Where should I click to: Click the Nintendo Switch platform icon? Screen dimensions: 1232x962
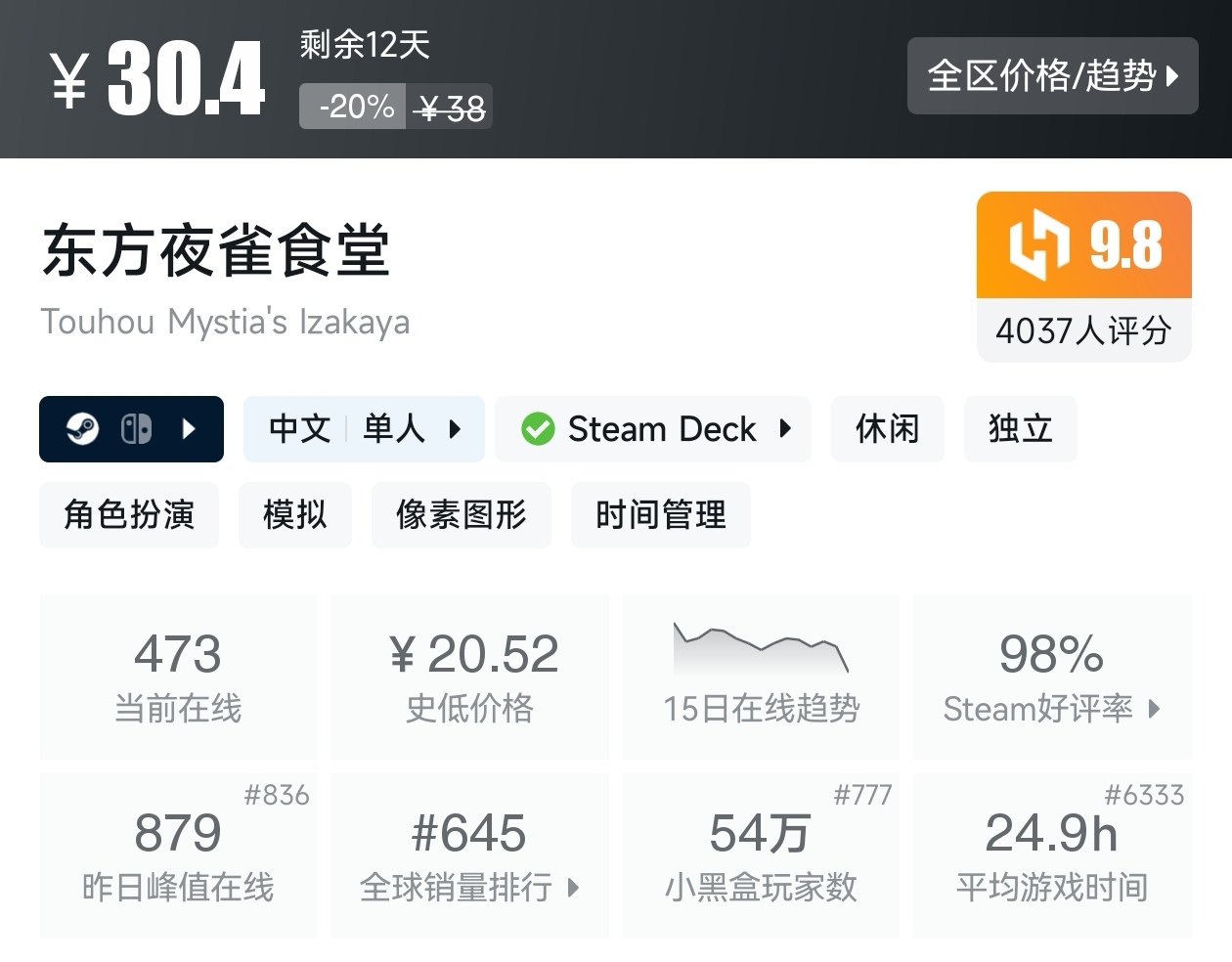coord(136,429)
